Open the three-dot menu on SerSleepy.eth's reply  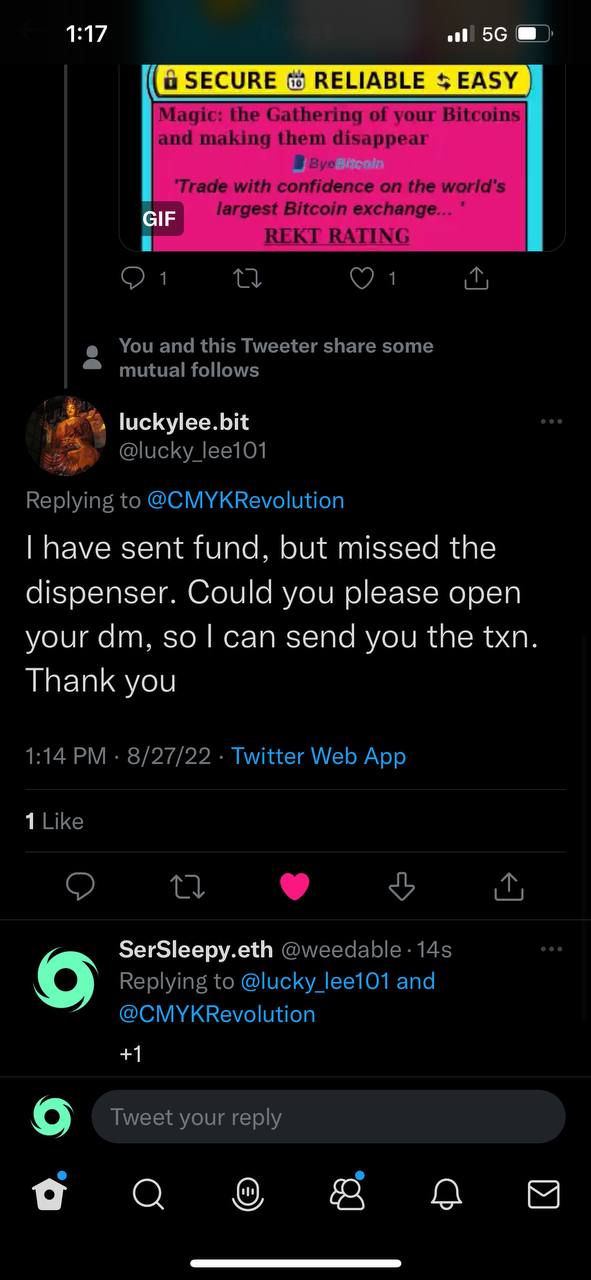tap(551, 949)
